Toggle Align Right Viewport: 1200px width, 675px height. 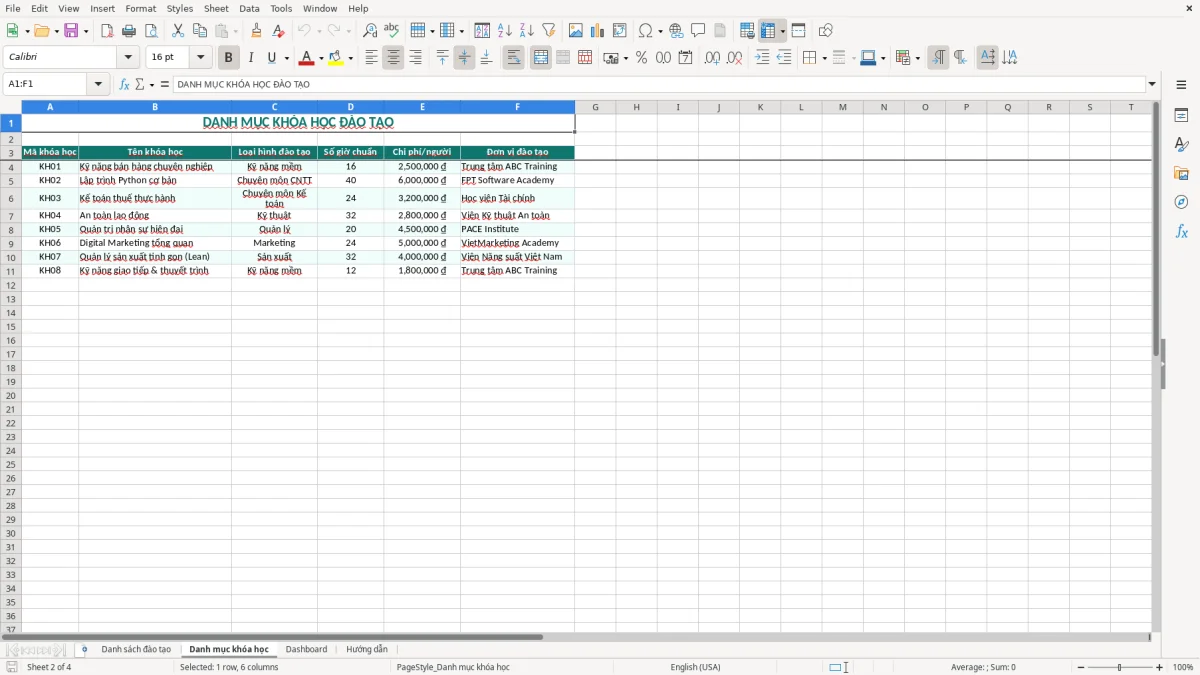click(x=415, y=58)
